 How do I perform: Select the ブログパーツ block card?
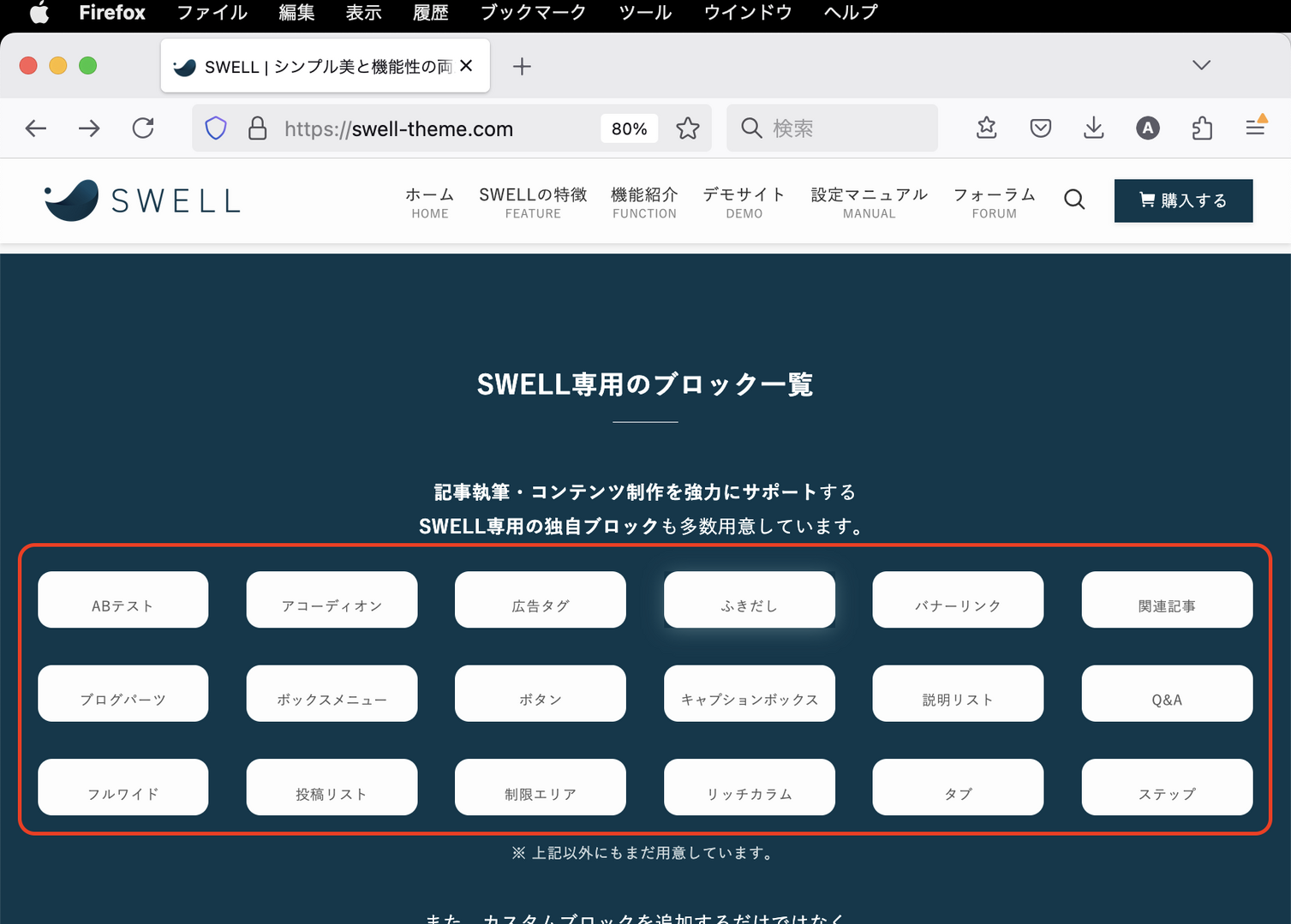(x=123, y=694)
